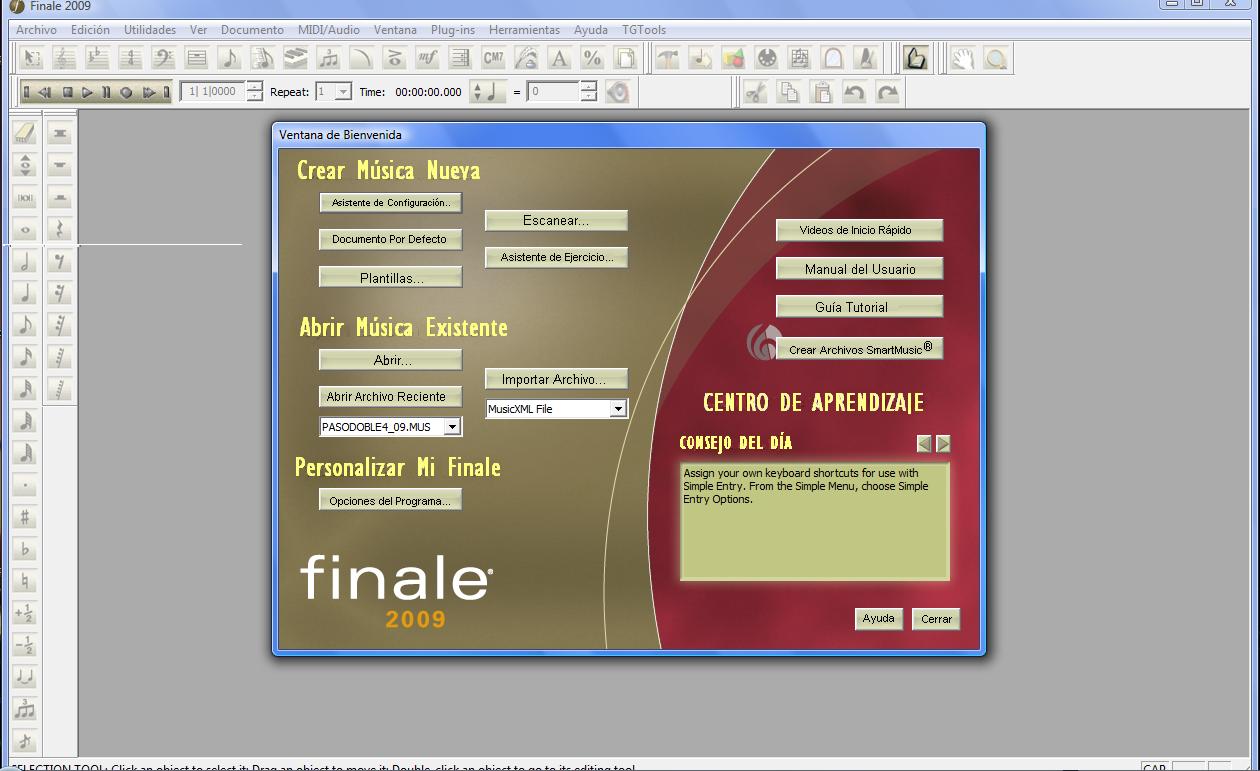
Task: Open the MusicXML File import type dropdown
Action: point(618,409)
